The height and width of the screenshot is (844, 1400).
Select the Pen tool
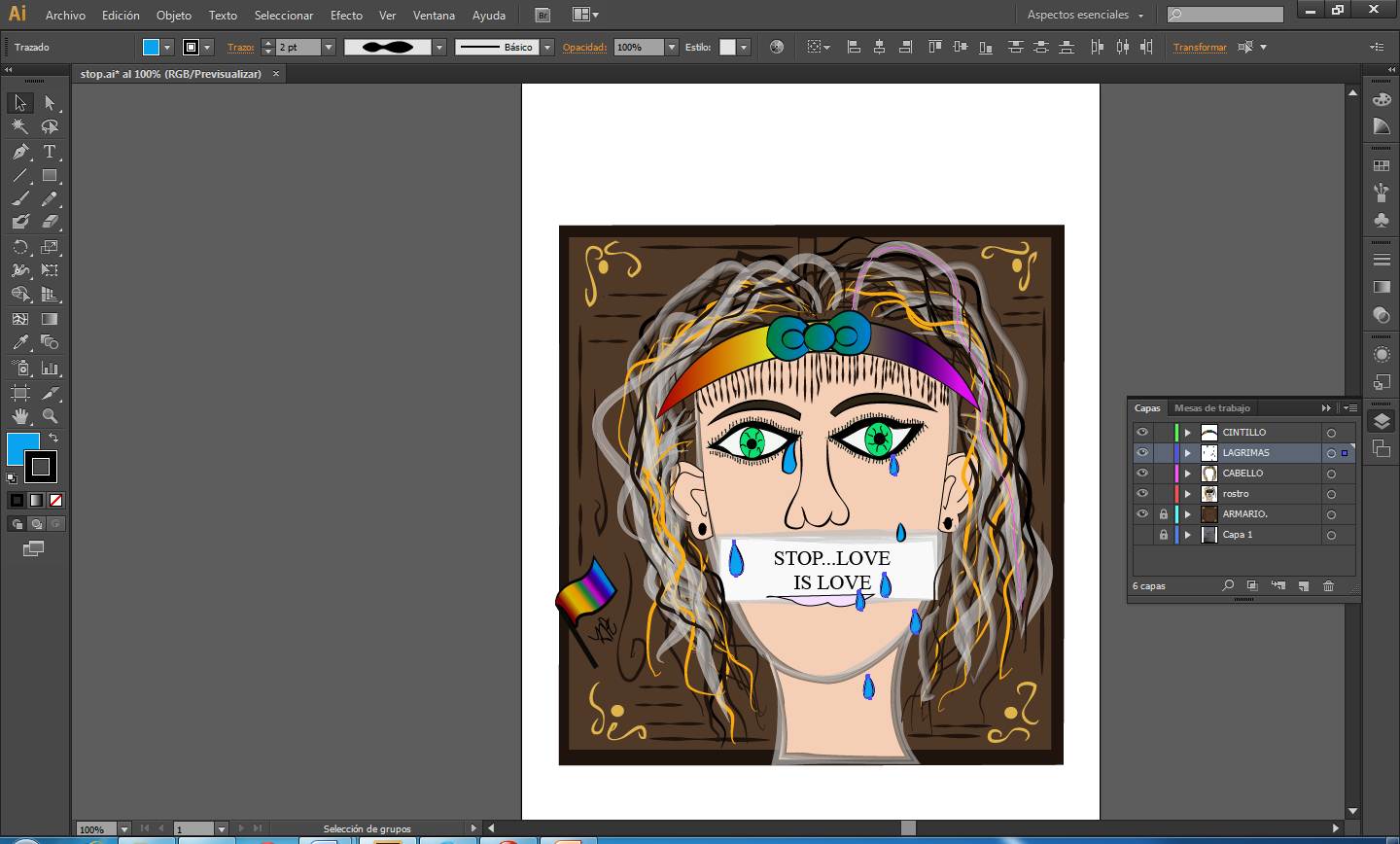[20, 152]
